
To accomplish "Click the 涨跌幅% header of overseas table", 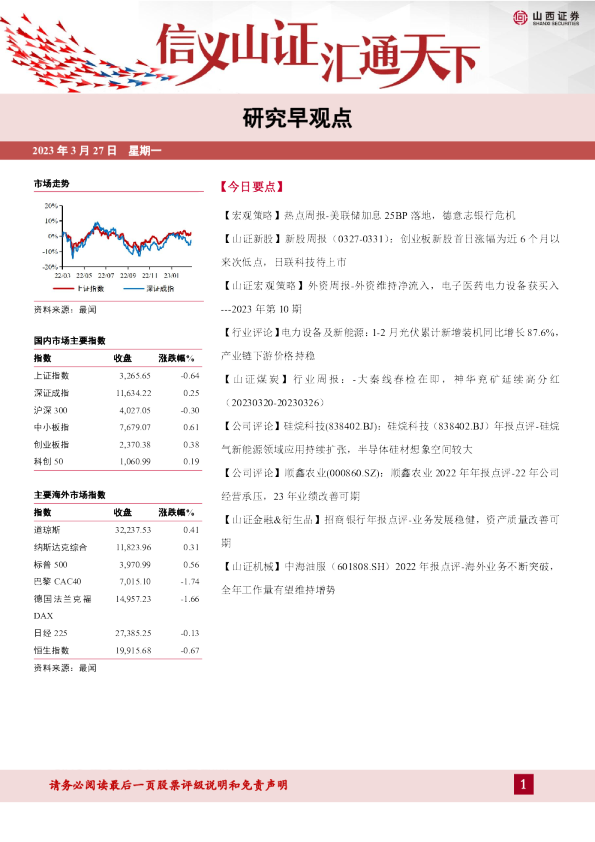I will click(176, 513).
